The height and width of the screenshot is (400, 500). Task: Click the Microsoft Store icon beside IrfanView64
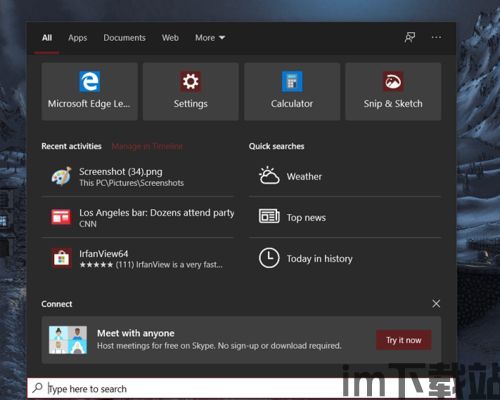click(61, 258)
